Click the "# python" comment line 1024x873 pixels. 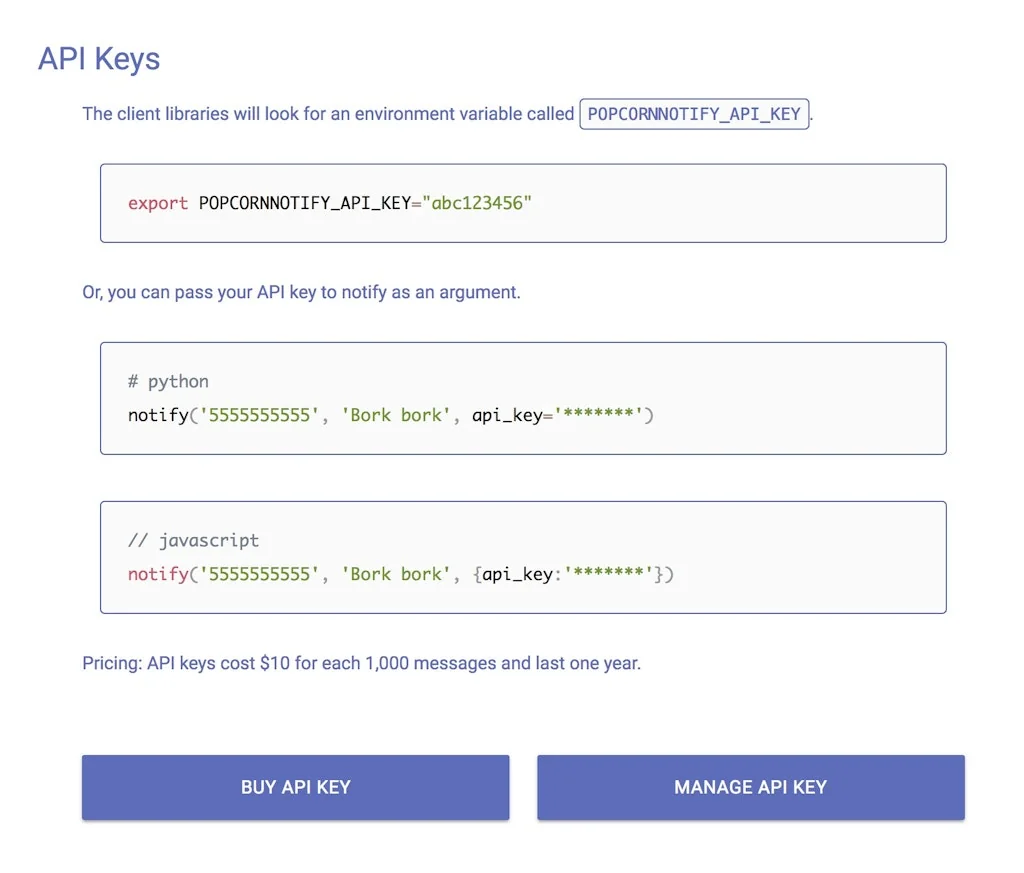point(168,381)
